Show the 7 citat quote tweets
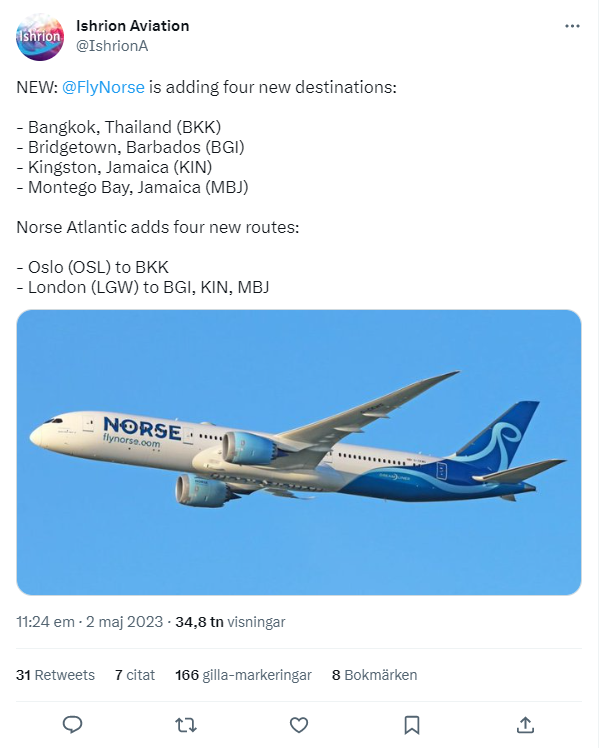 (135, 675)
